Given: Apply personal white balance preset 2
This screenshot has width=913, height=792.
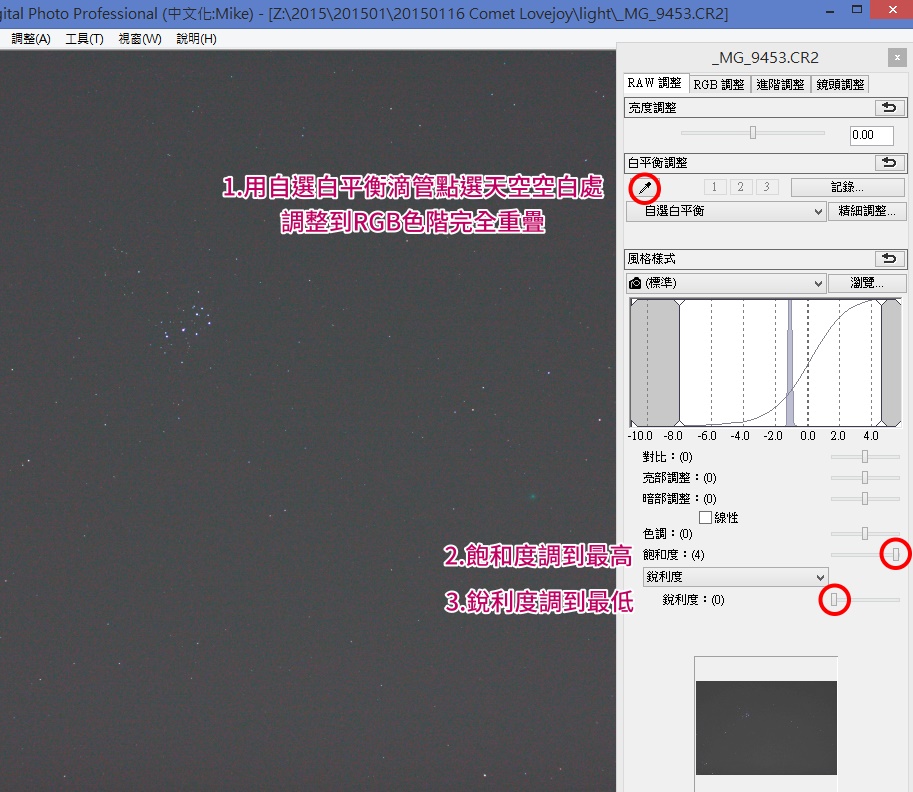Looking at the screenshot, I should pyautogui.click(x=741, y=187).
